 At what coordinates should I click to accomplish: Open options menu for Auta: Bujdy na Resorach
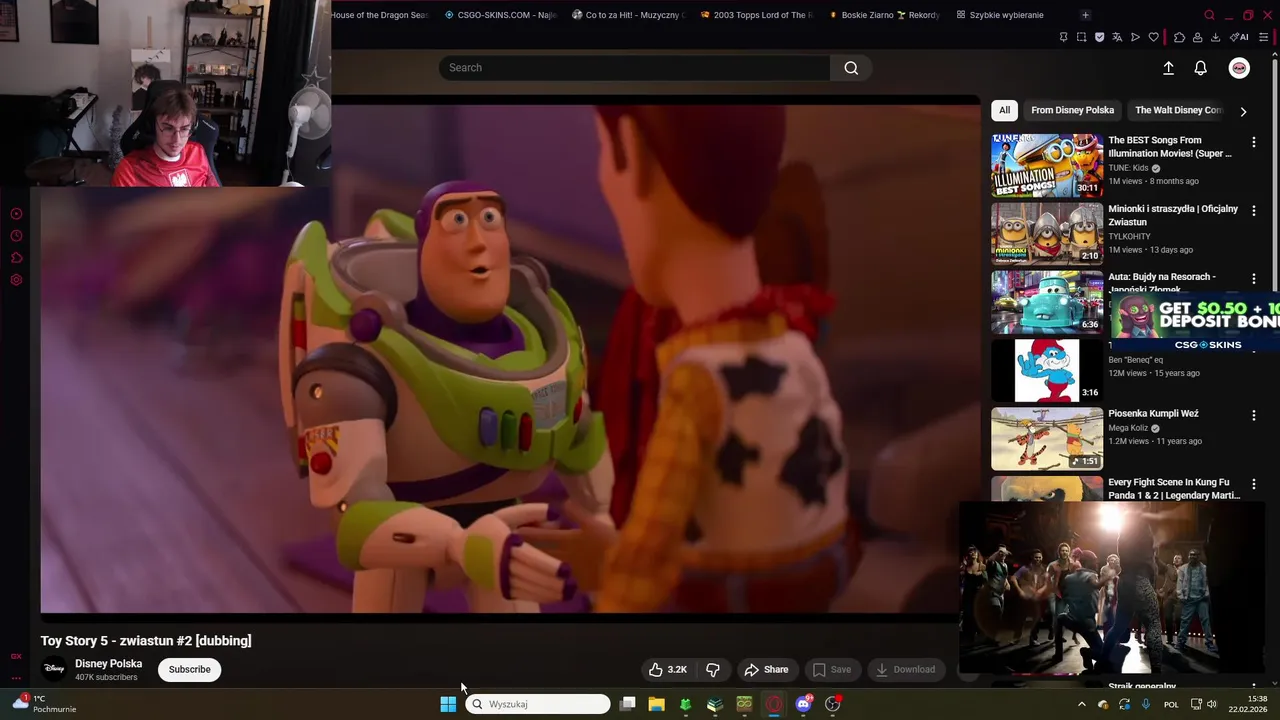(1253, 278)
